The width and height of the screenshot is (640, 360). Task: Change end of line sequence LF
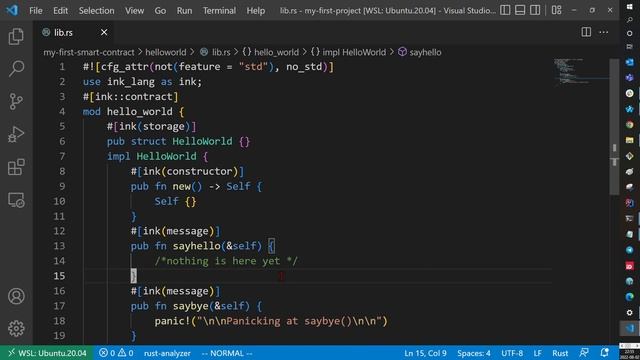pyautogui.click(x=538, y=353)
